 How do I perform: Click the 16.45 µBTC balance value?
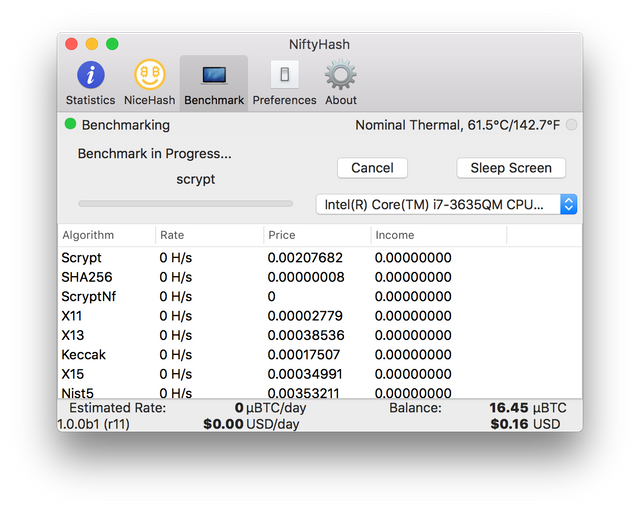coord(528,408)
